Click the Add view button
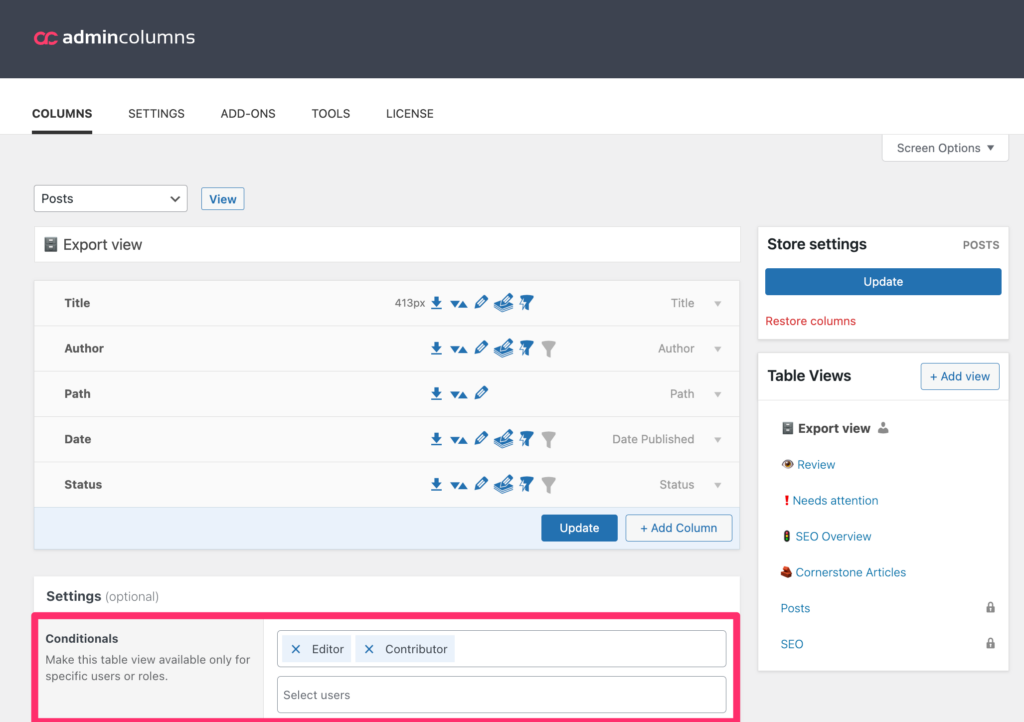 959,377
